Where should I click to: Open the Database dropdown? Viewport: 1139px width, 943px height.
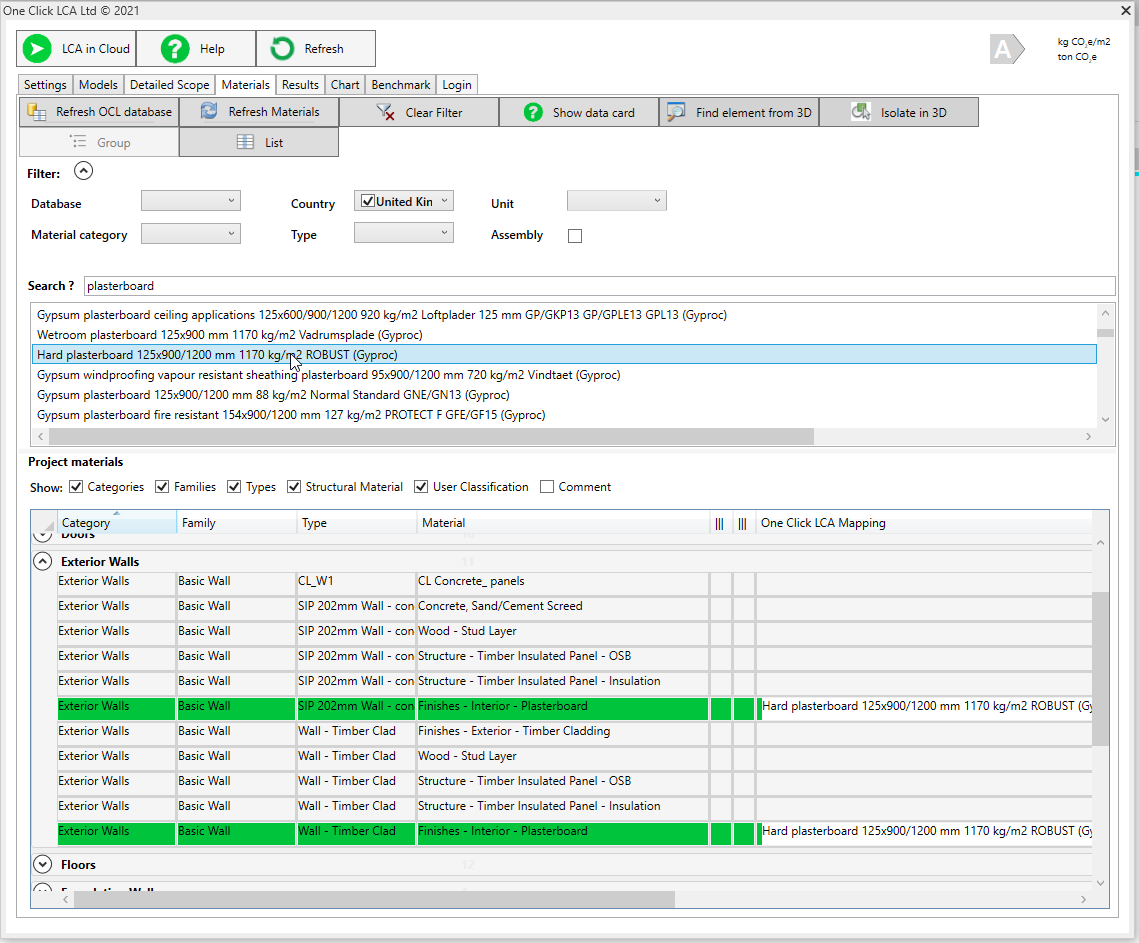coord(191,202)
